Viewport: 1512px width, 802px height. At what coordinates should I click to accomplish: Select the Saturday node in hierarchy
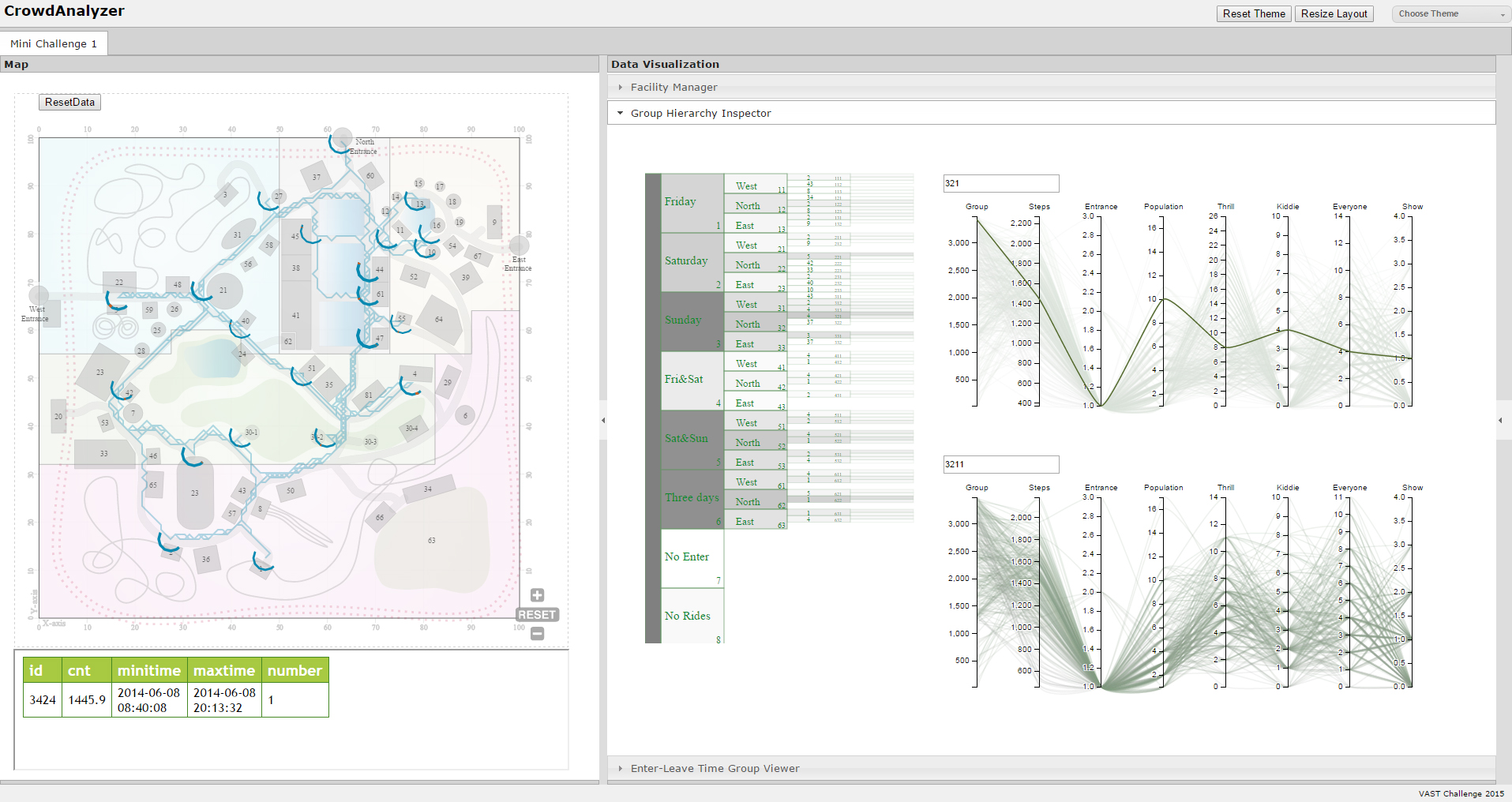point(692,262)
